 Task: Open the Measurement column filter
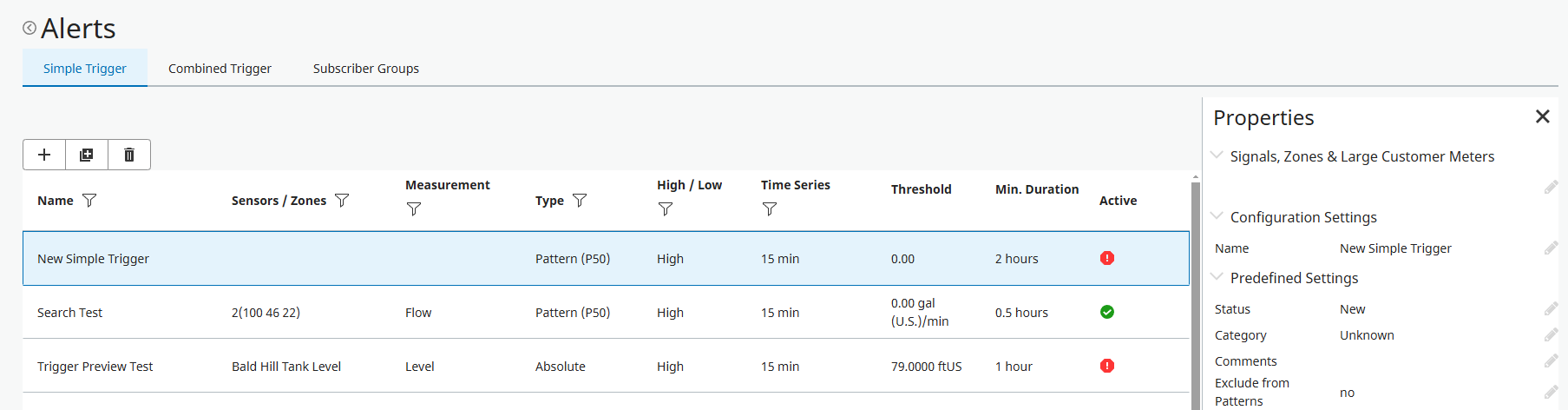point(414,209)
